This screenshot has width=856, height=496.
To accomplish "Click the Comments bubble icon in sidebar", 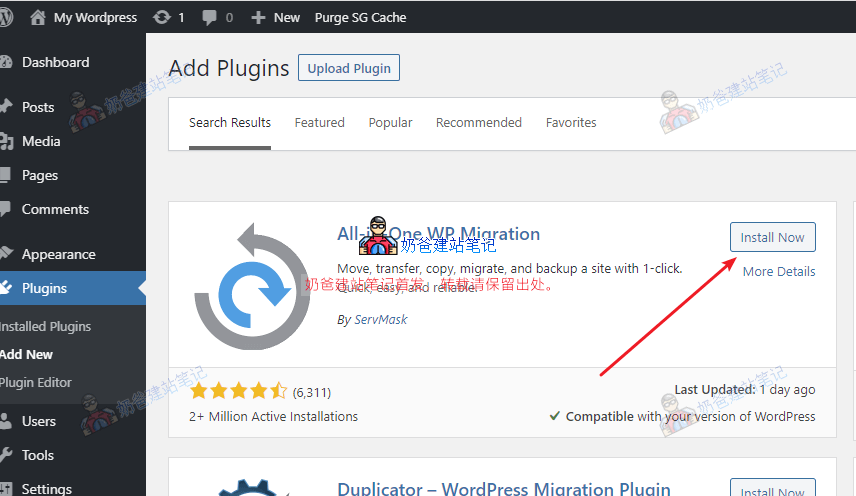I will (5, 209).
